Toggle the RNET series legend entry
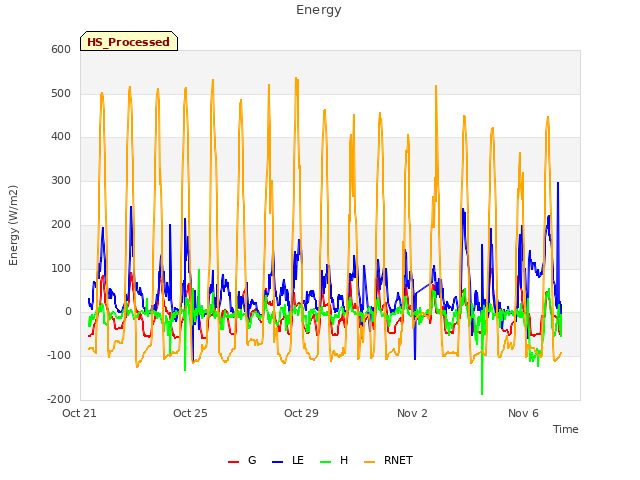This screenshot has height=480, width=640. 388,460
